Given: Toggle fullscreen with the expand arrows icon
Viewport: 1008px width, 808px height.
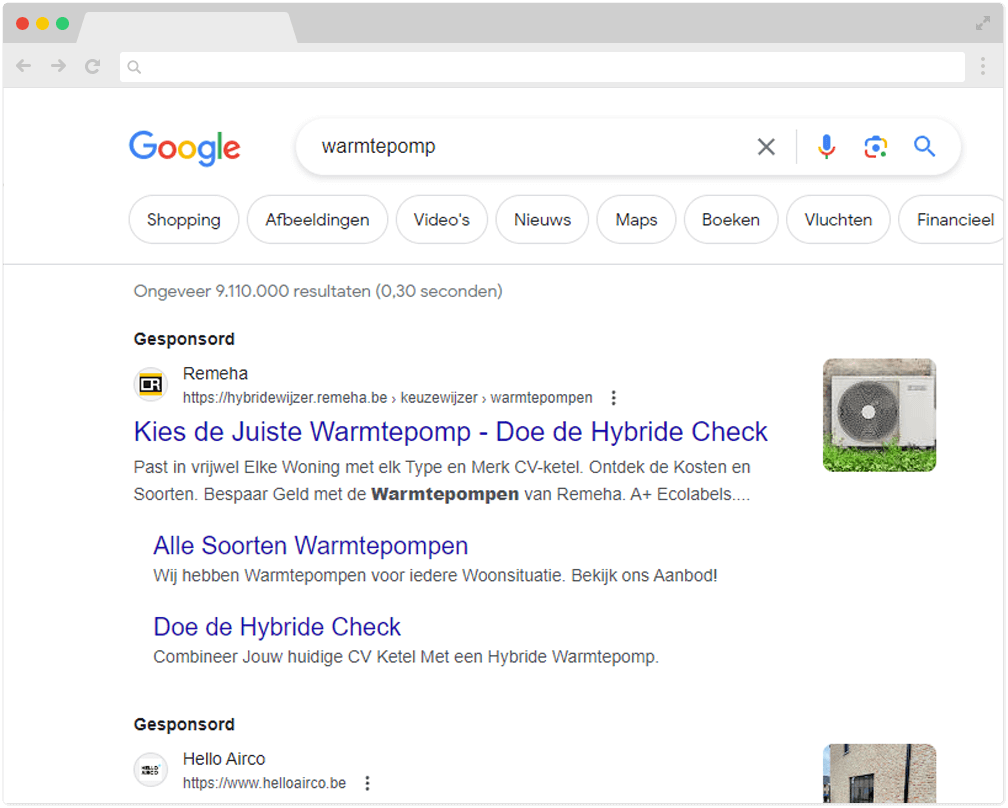Looking at the screenshot, I should pos(982,24).
